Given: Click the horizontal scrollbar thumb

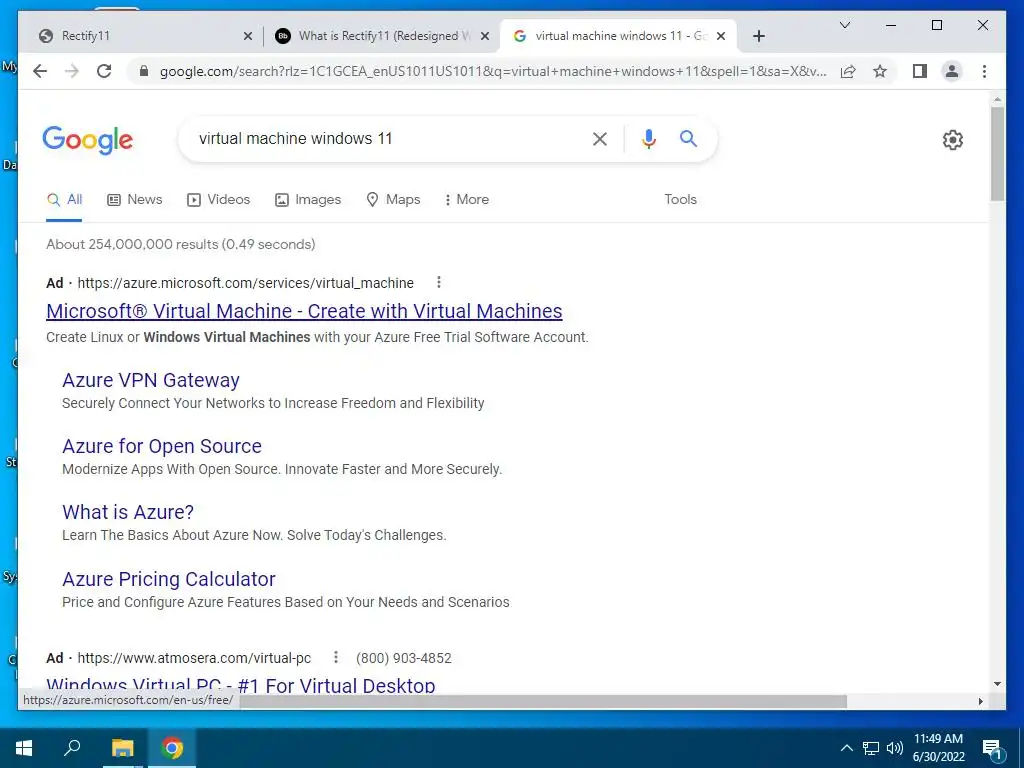Looking at the screenshot, I should (543, 701).
